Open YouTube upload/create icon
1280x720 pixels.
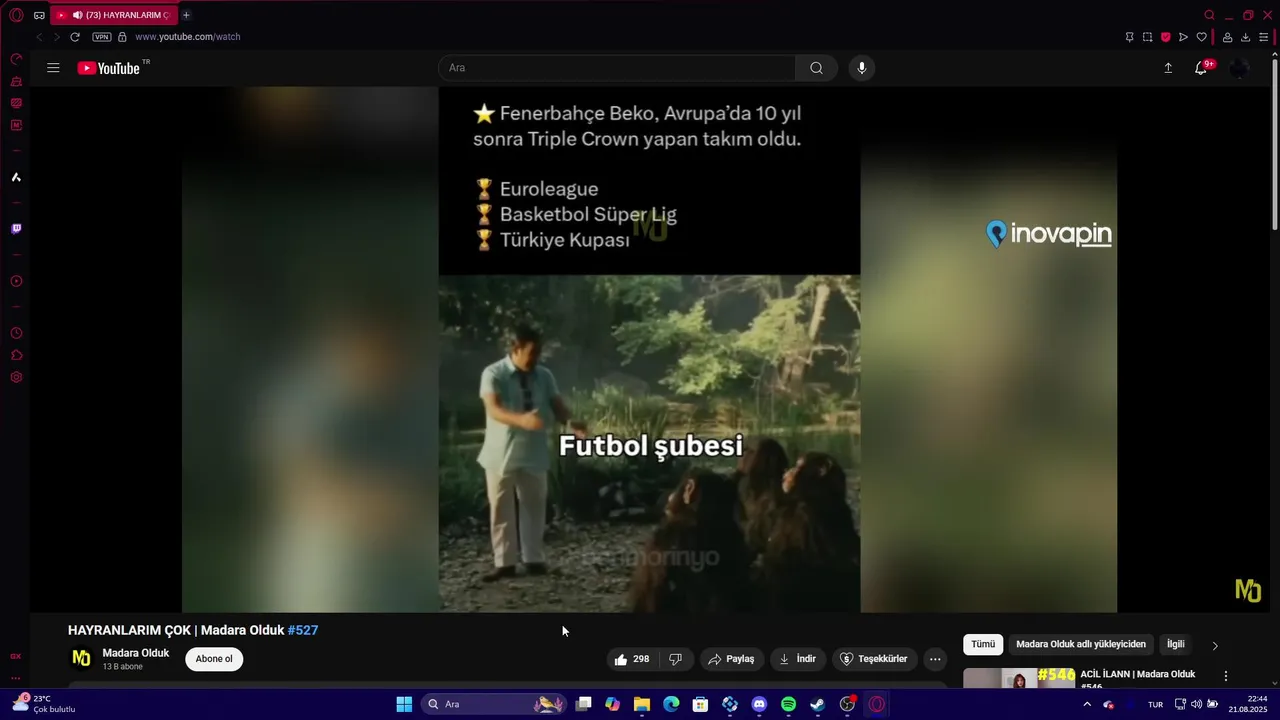point(1168,68)
